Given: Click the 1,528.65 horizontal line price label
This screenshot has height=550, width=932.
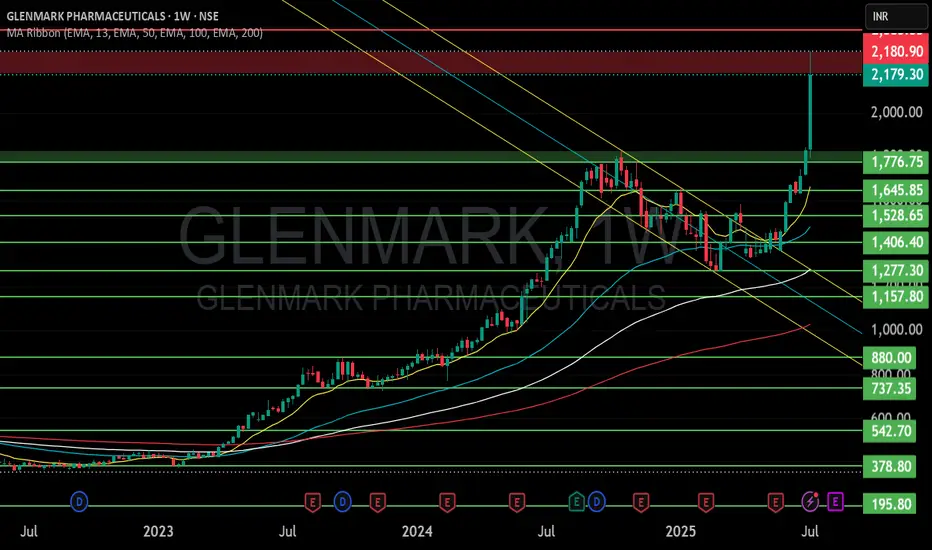Looking at the screenshot, I should click(896, 215).
